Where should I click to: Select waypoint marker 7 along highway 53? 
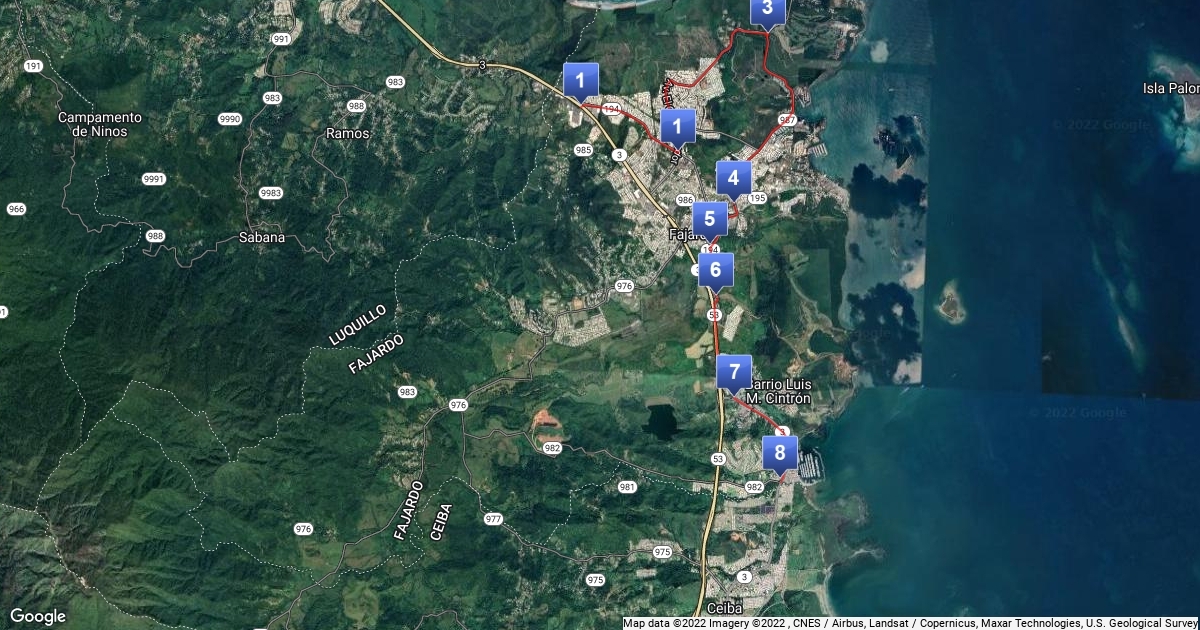[733, 371]
